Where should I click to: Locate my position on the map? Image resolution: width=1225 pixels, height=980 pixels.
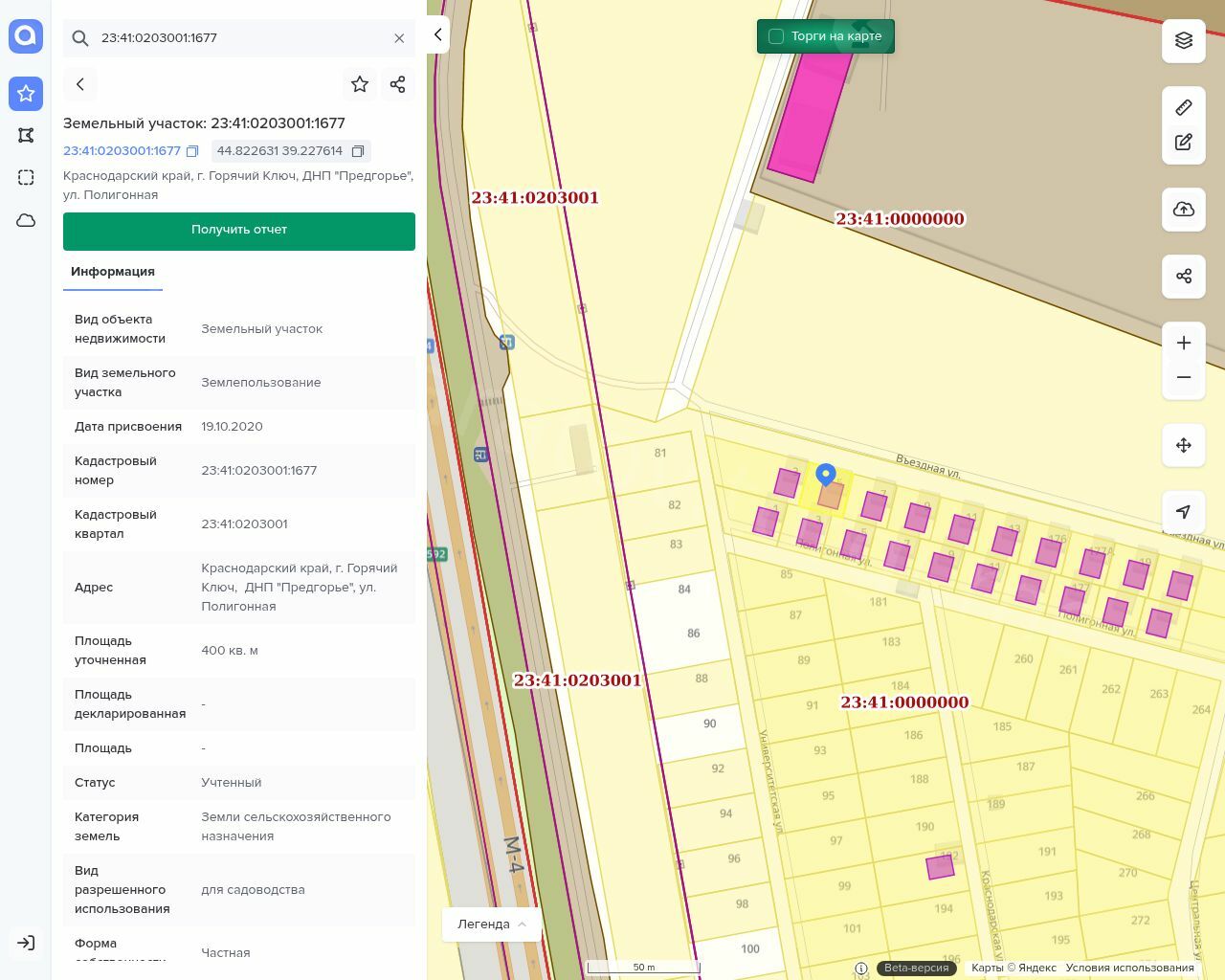(x=1184, y=512)
